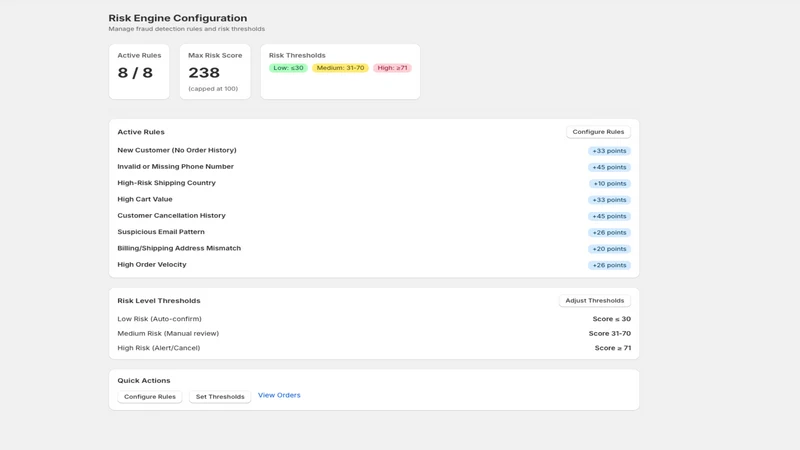Click Score ≥ 71 value
The image size is (800, 450).
(x=613, y=348)
